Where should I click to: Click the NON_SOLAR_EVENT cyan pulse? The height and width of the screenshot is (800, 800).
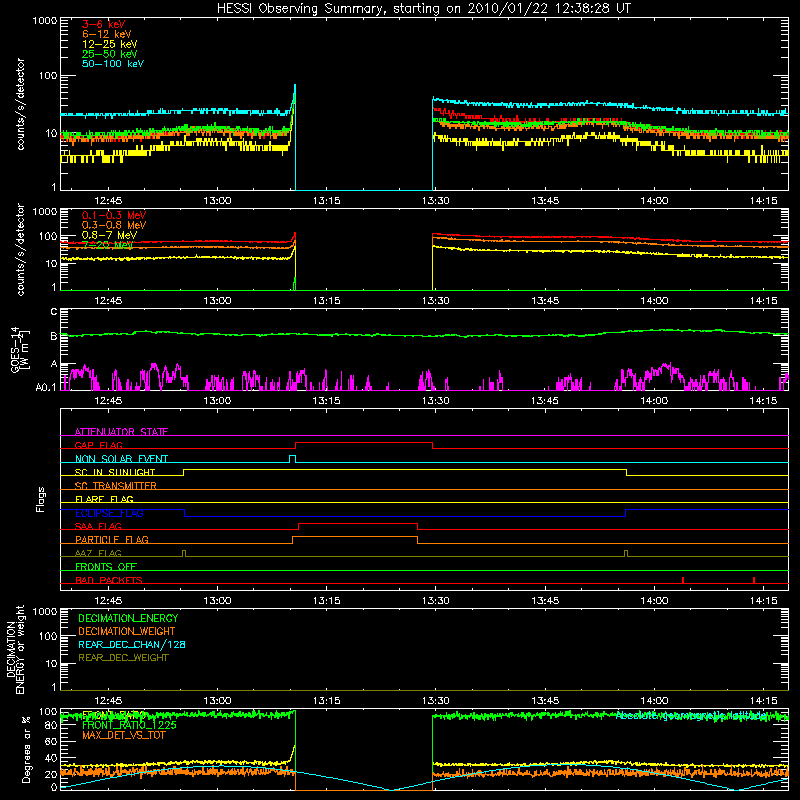[292, 459]
